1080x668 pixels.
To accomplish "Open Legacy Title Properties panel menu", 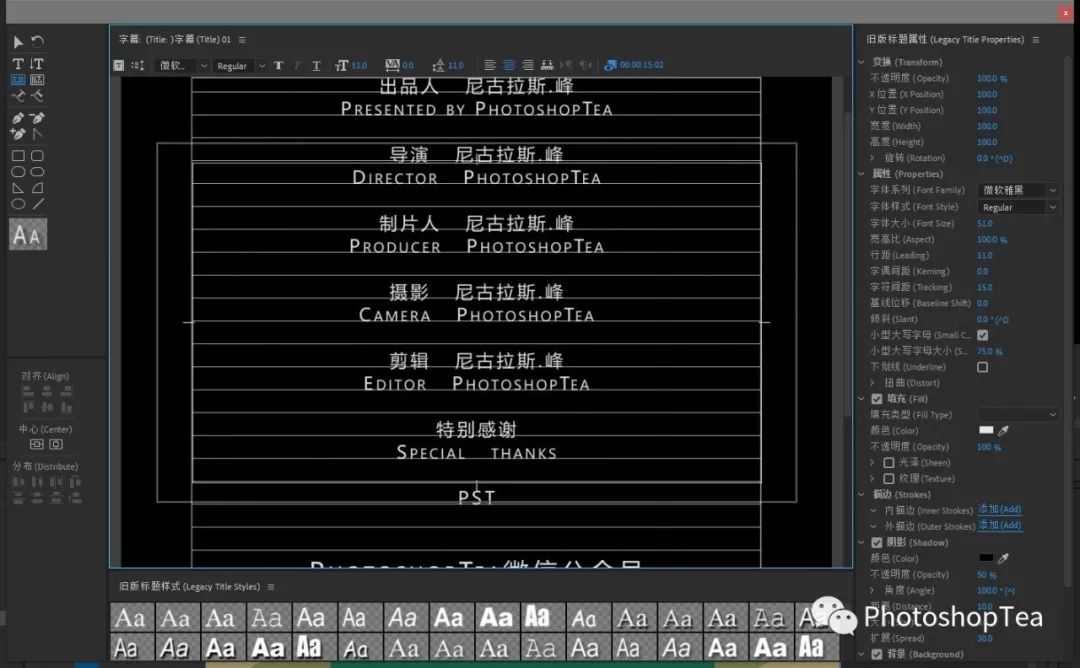I will tap(1035, 40).
